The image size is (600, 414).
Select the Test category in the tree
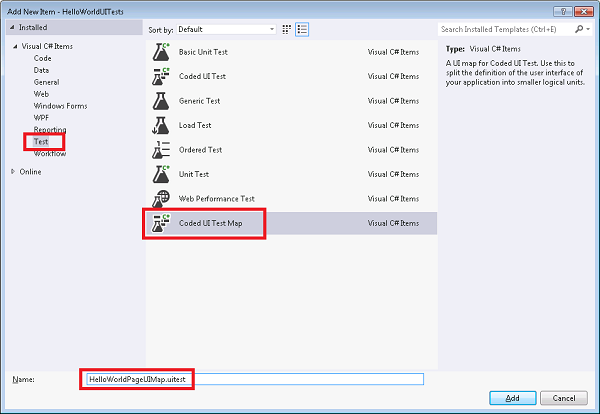tap(41, 142)
